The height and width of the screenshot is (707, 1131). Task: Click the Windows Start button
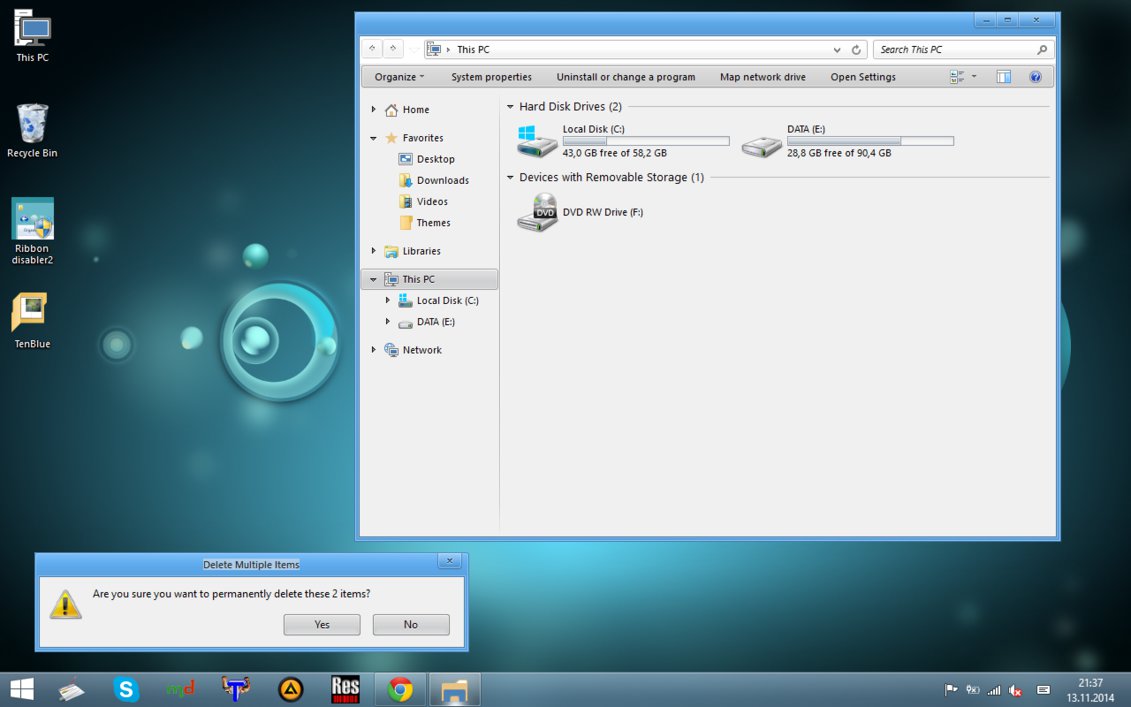(22, 690)
